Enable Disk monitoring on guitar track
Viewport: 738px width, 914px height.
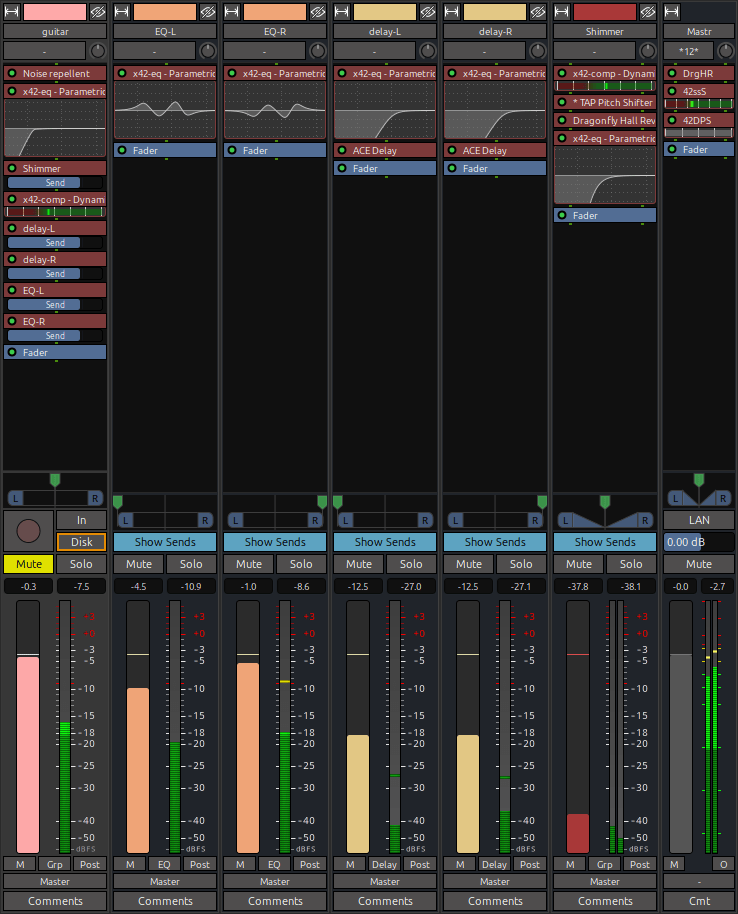81,542
